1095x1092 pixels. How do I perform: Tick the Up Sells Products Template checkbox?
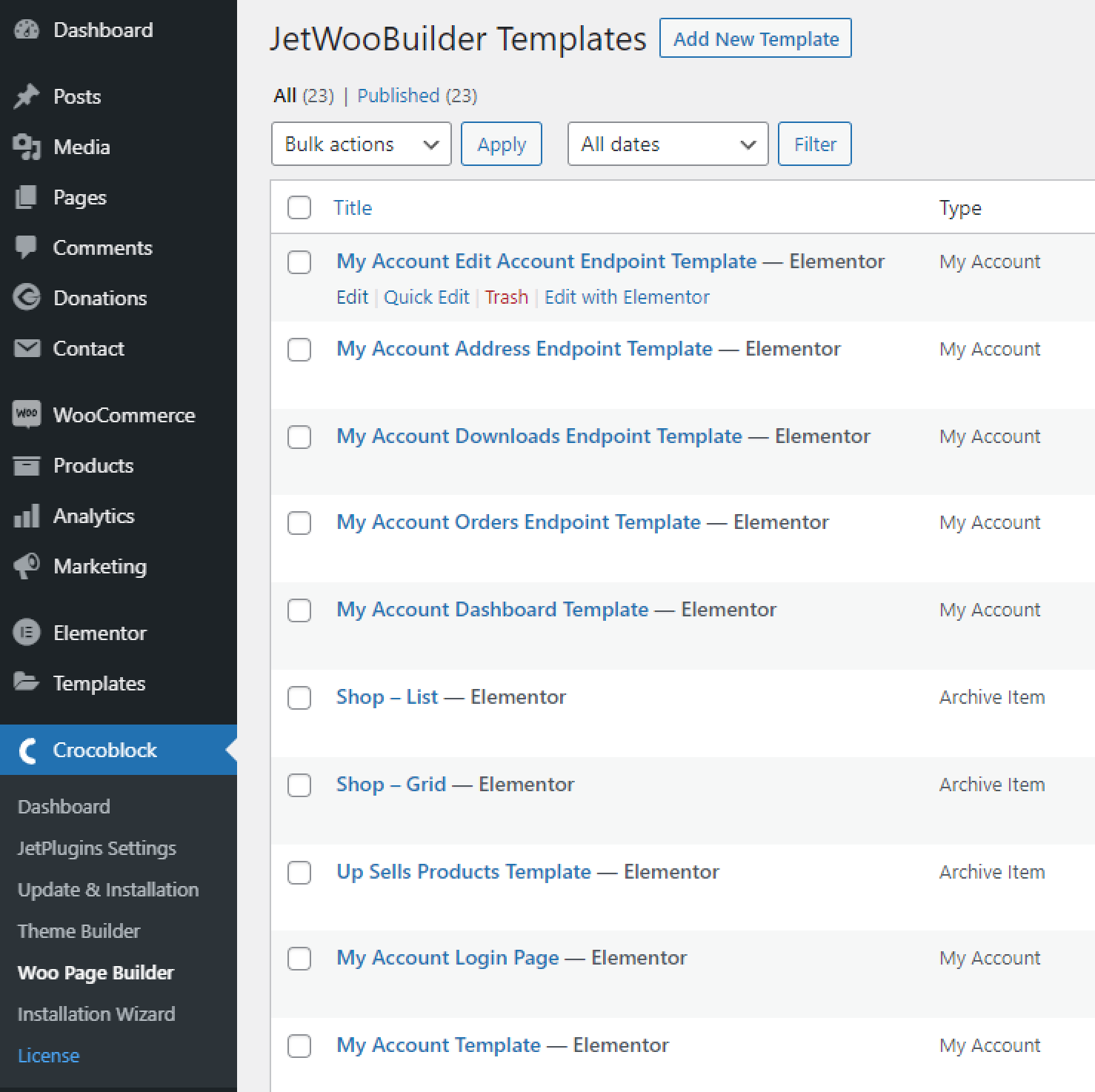[x=299, y=873]
